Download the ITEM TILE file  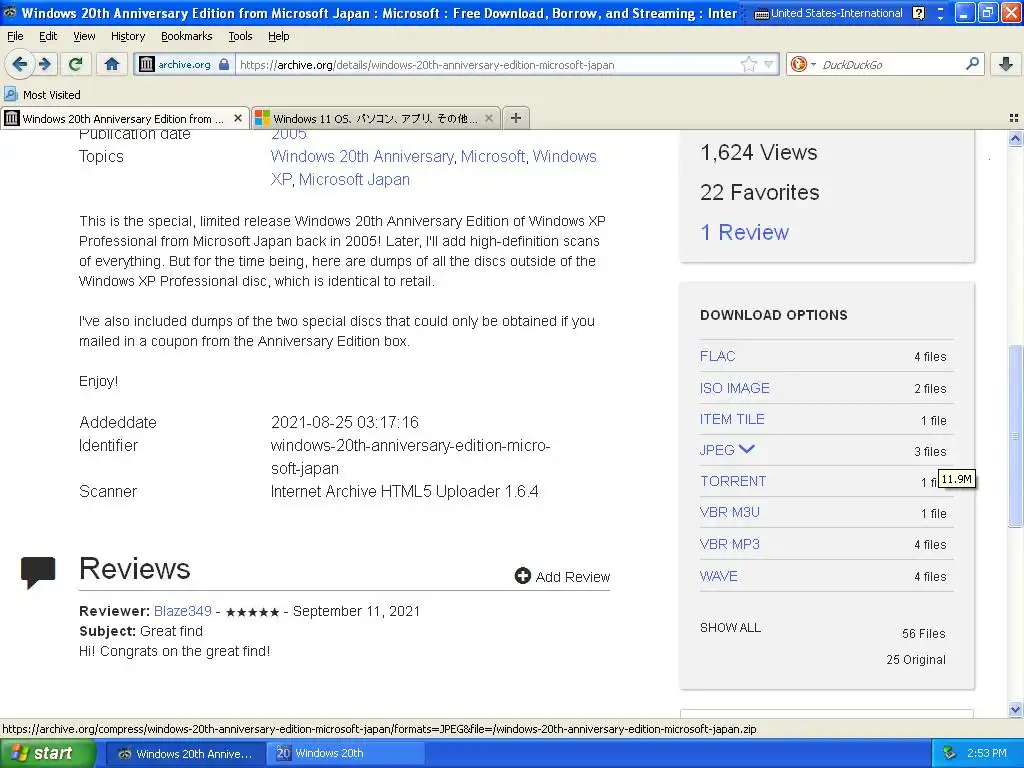(x=732, y=419)
